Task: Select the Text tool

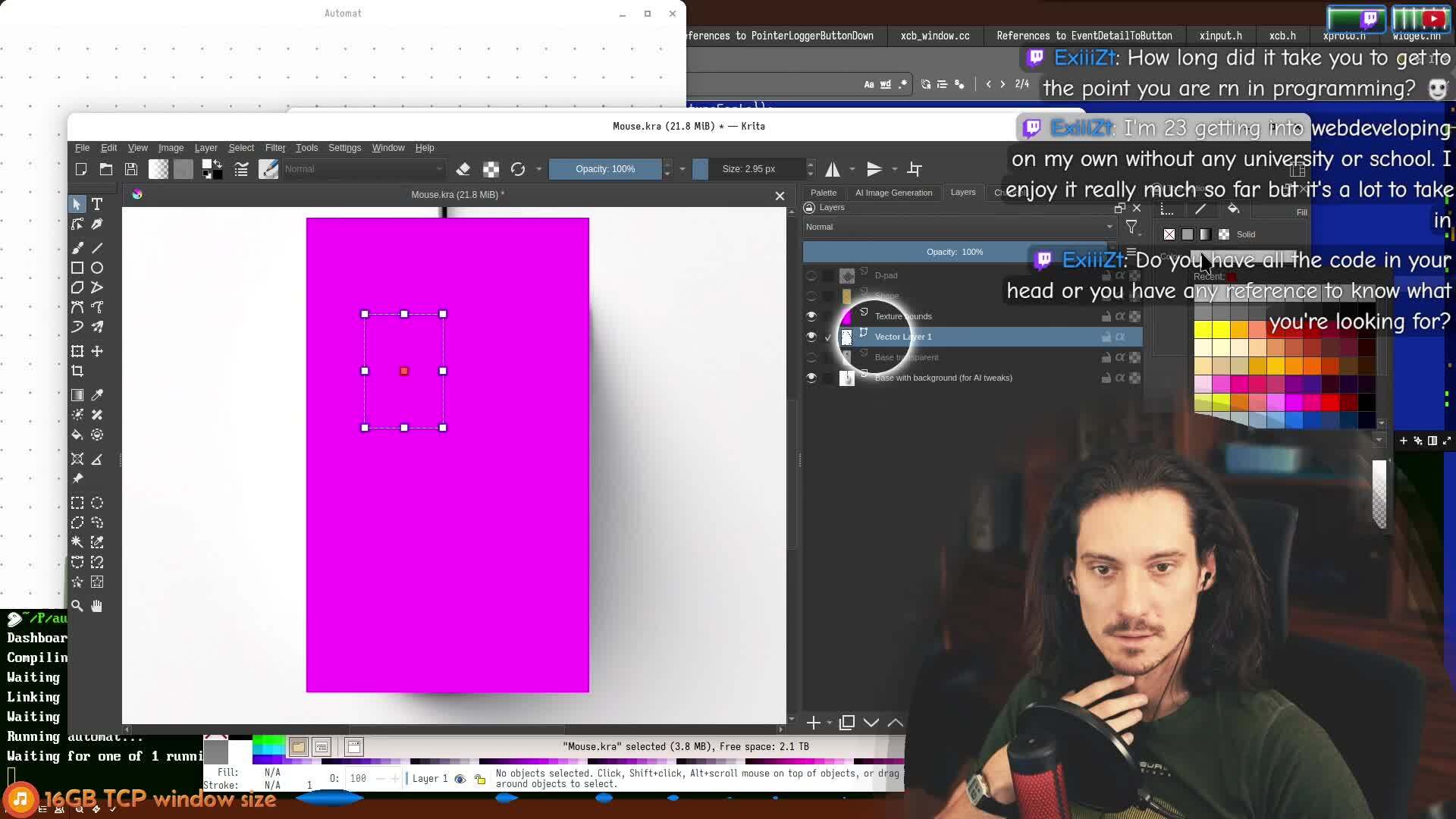Action: [x=97, y=204]
